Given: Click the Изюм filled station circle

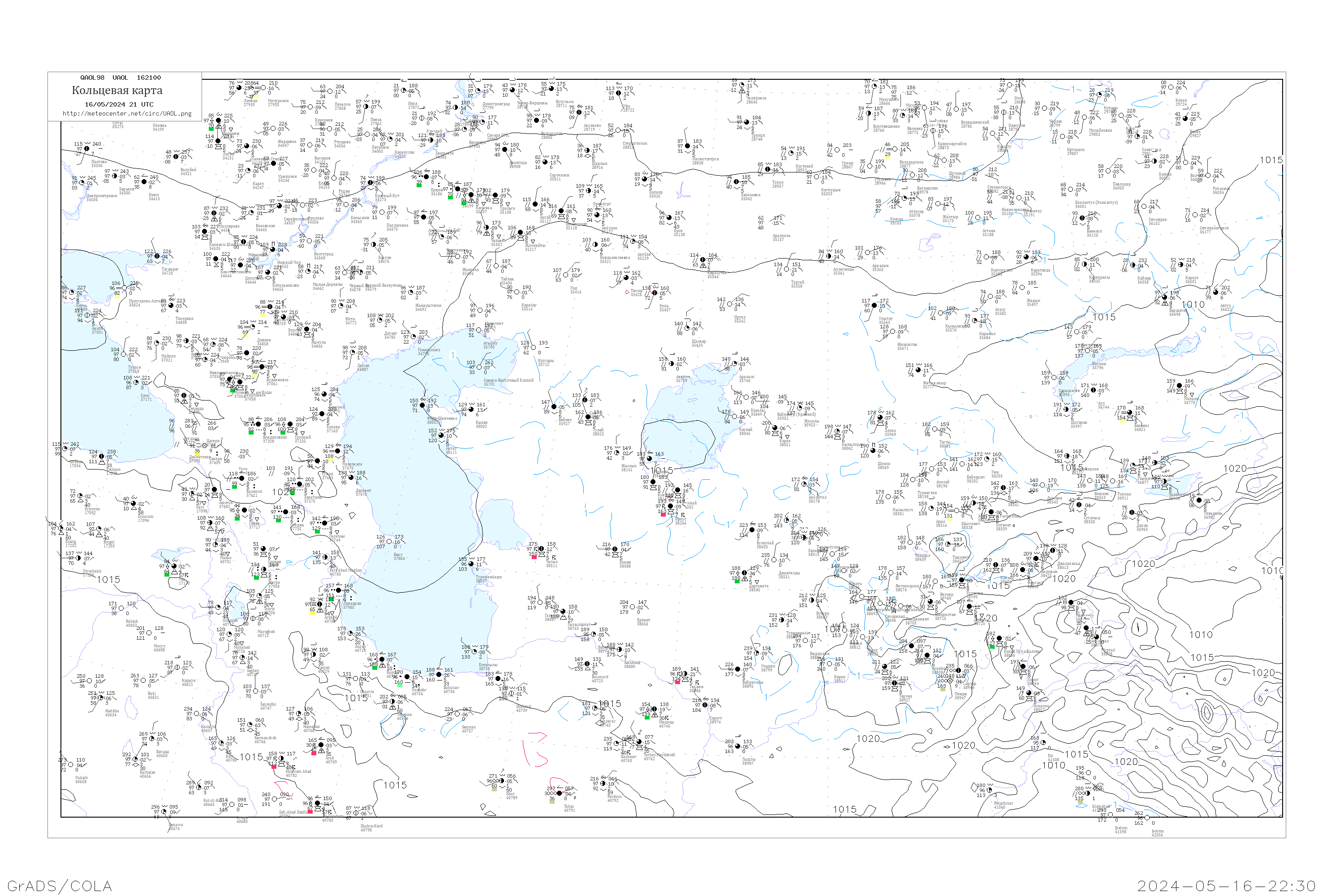Looking at the screenshot, I should click(x=144, y=182).
